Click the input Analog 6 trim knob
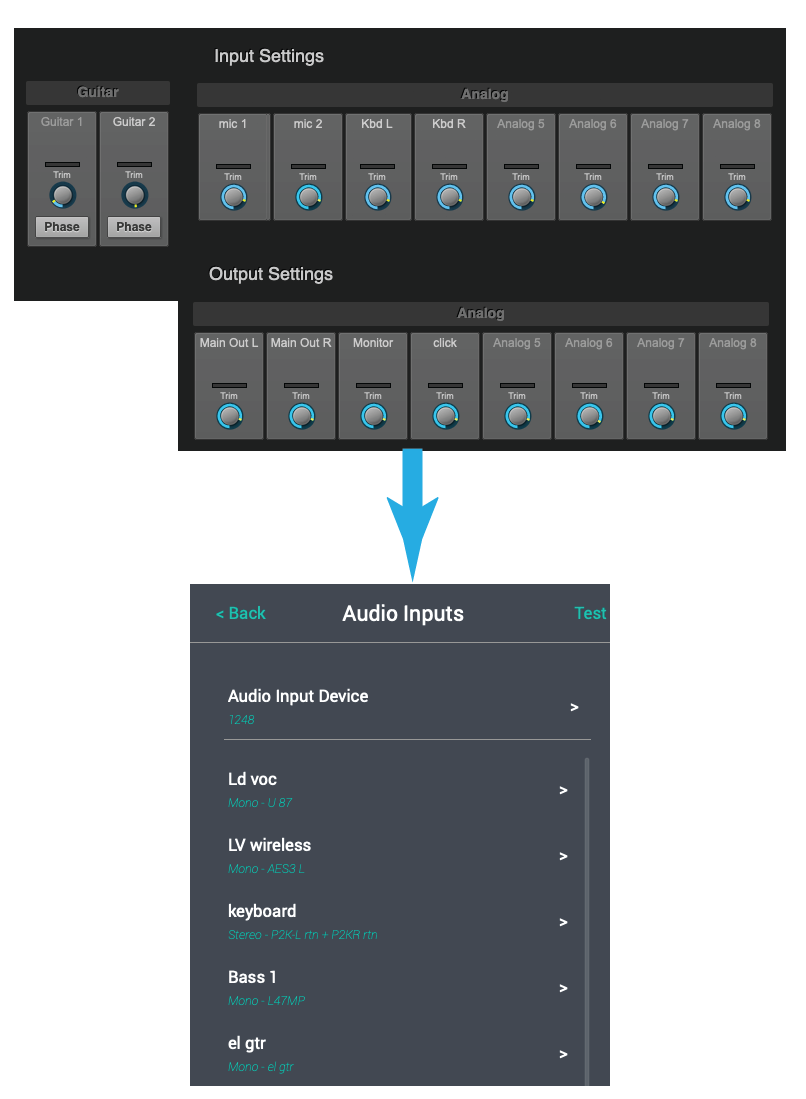 594,198
